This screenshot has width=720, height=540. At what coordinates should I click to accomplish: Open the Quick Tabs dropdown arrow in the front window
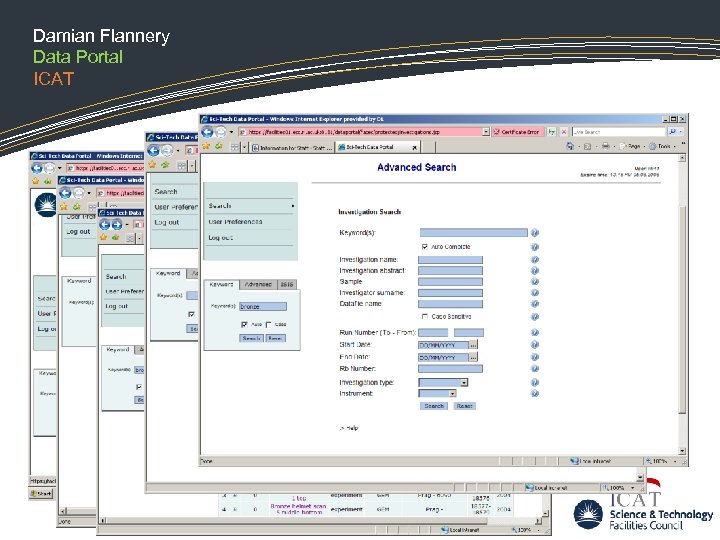[244, 147]
